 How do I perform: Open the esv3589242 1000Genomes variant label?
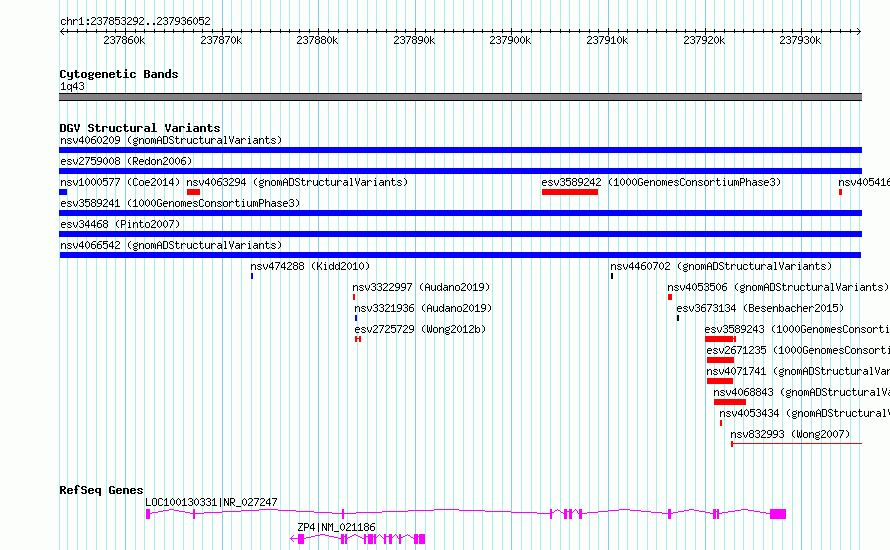(x=661, y=182)
